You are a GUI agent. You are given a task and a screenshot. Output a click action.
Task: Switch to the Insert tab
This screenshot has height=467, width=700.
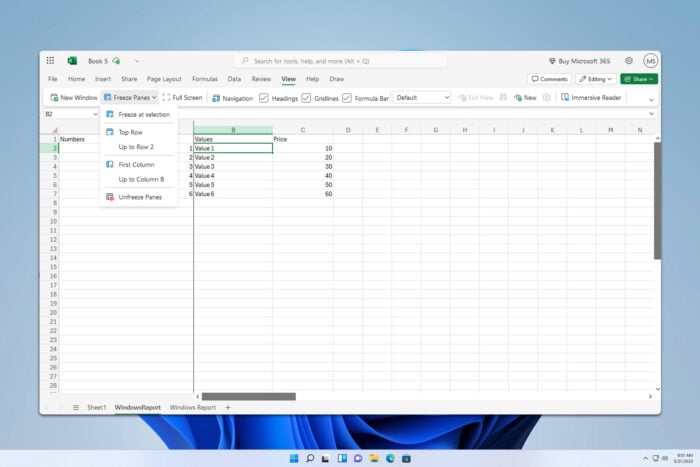[x=103, y=79]
